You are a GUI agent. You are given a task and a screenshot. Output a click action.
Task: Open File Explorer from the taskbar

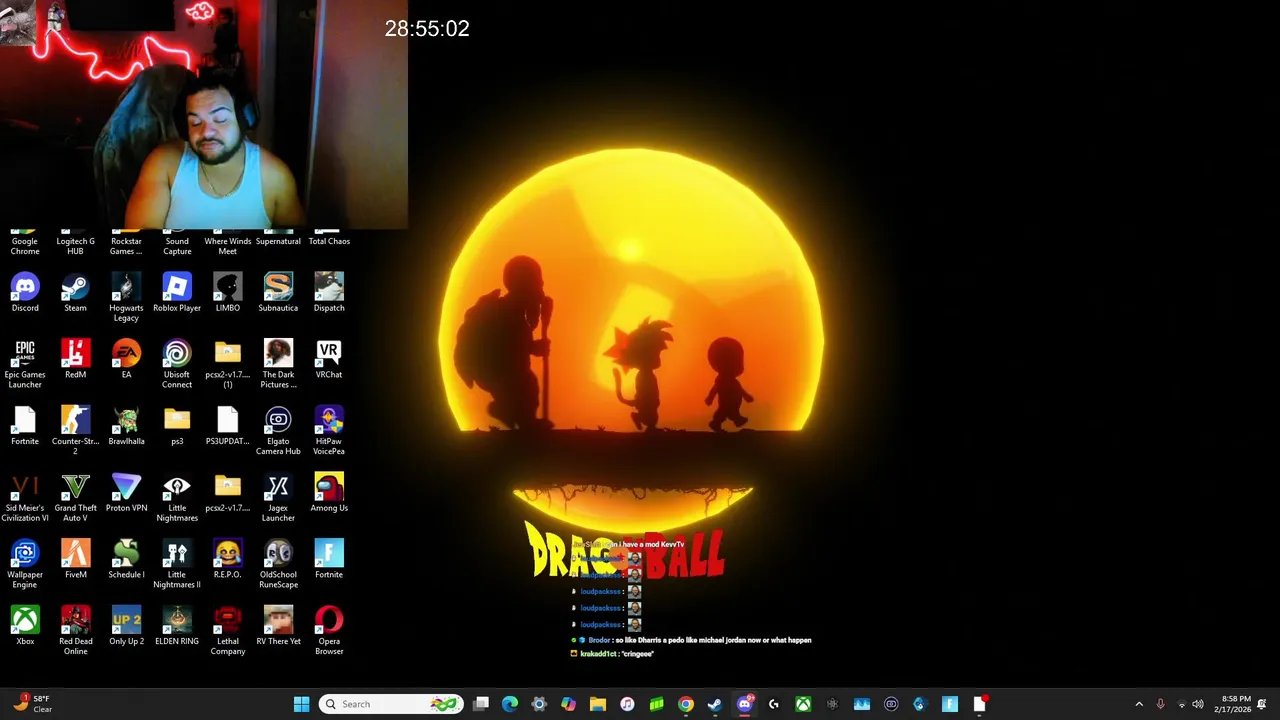tap(598, 704)
